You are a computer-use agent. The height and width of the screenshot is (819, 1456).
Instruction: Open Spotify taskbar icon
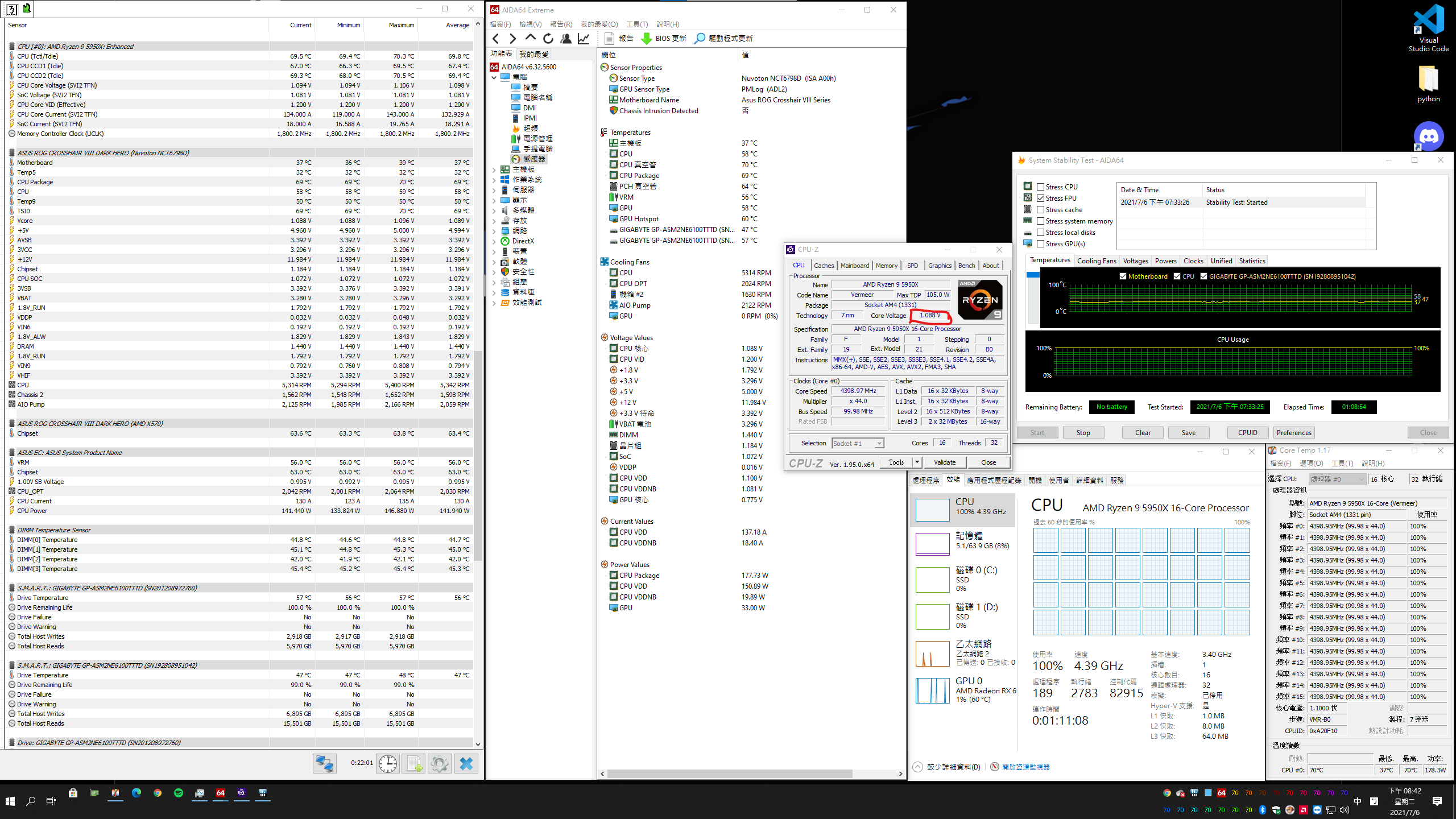[x=179, y=793]
